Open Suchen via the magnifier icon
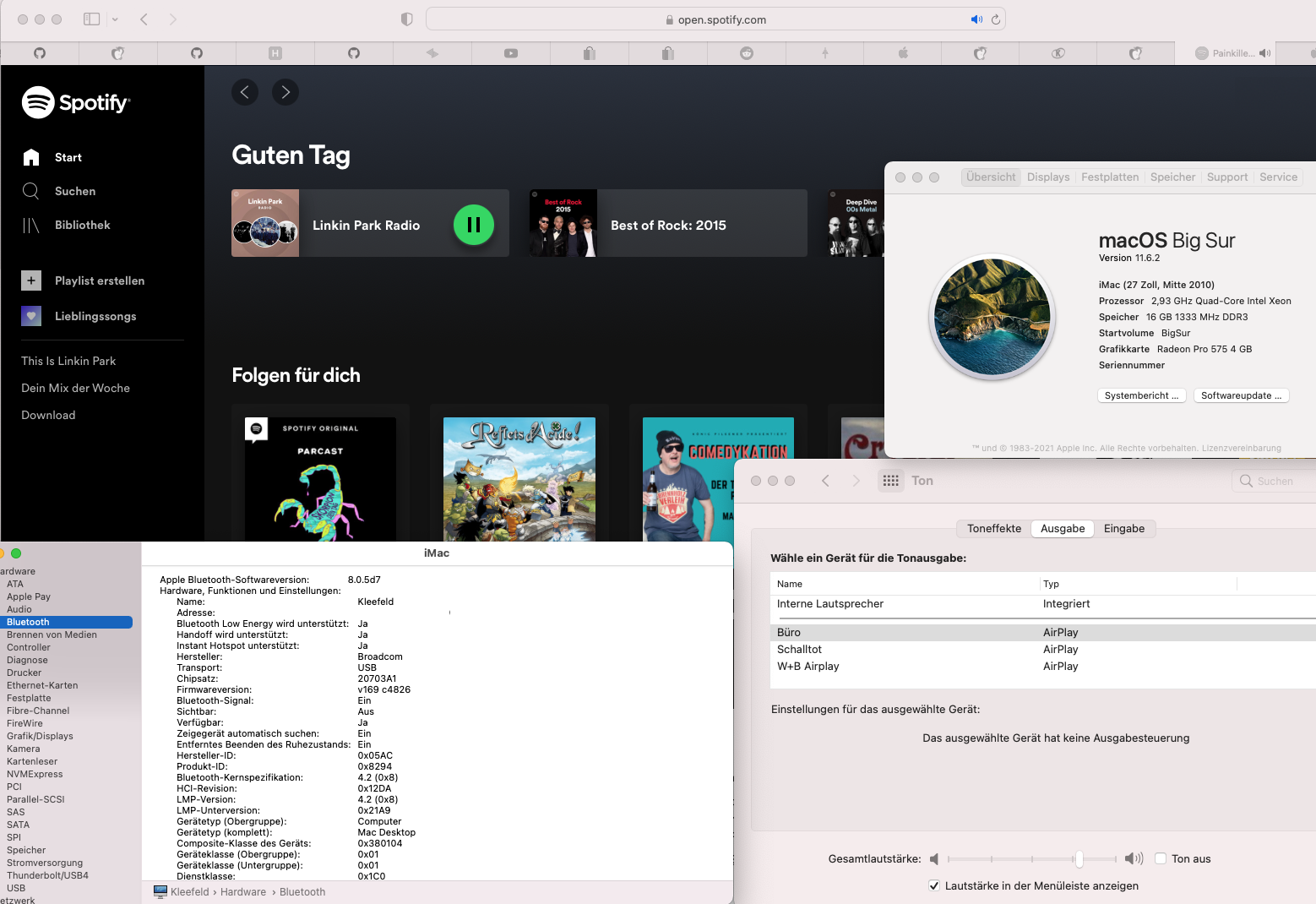Screen dimensions: 1316x904 click(31, 191)
